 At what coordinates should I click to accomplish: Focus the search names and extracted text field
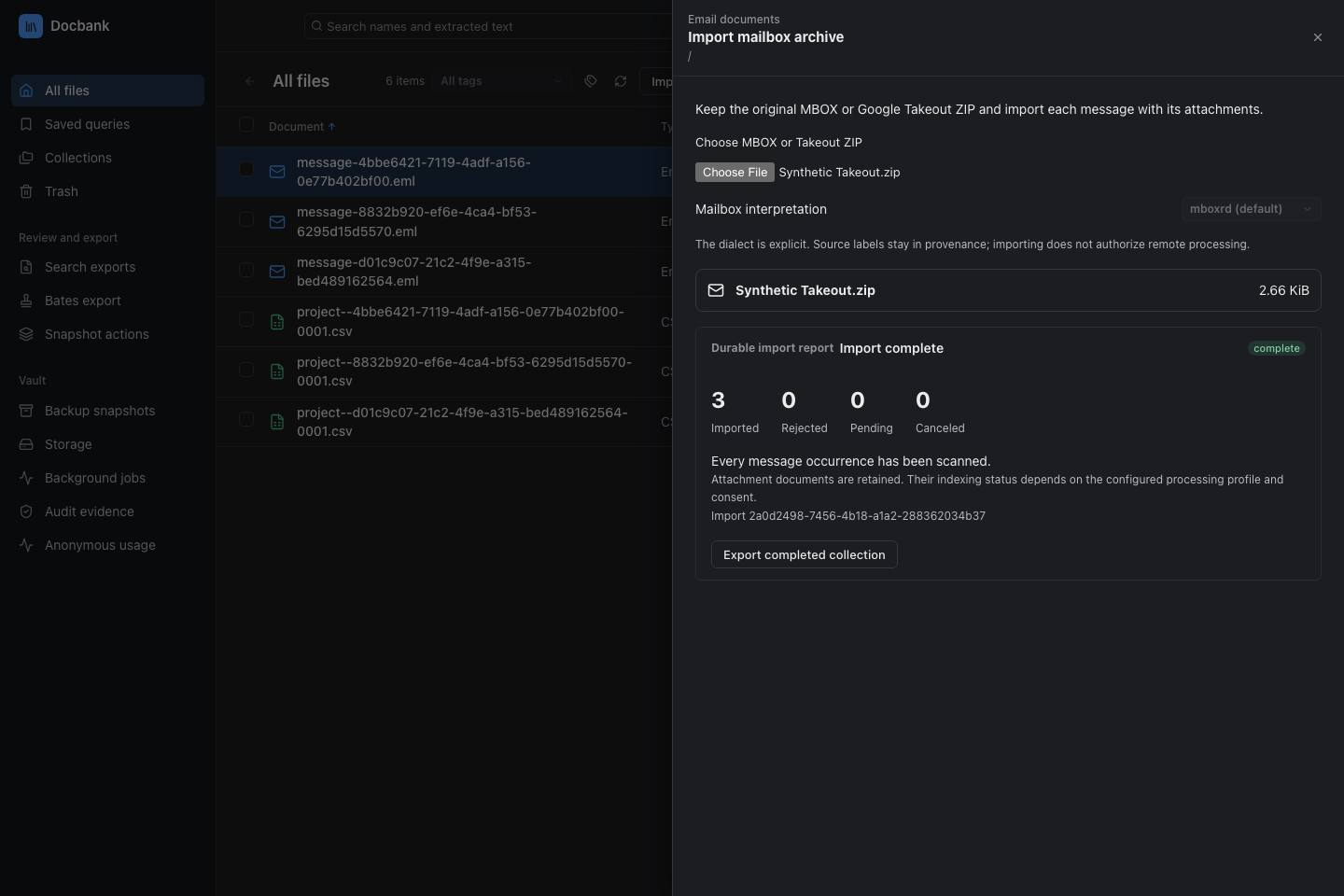[489, 26]
